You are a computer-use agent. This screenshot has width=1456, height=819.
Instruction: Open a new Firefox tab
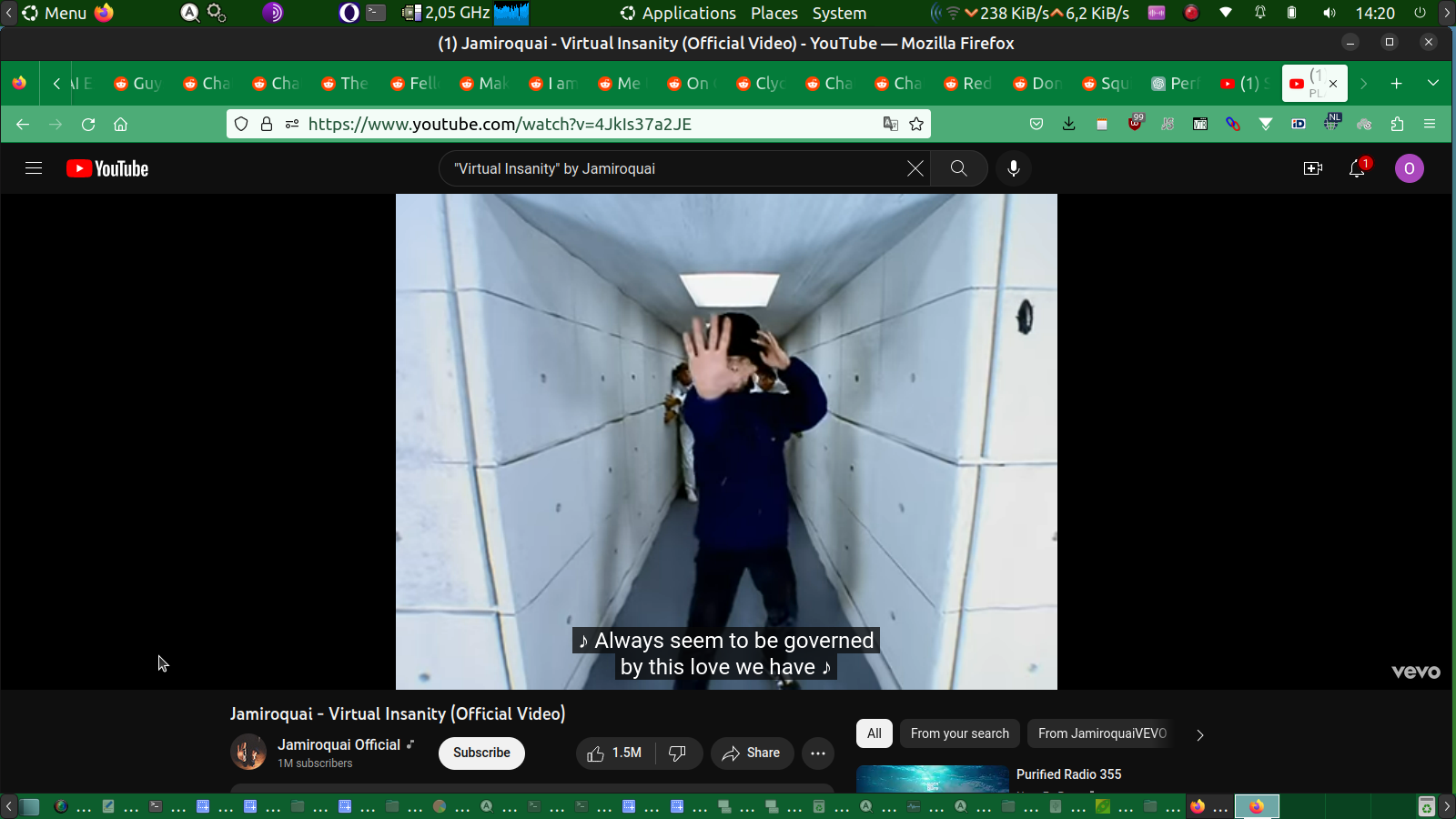coord(1397,84)
